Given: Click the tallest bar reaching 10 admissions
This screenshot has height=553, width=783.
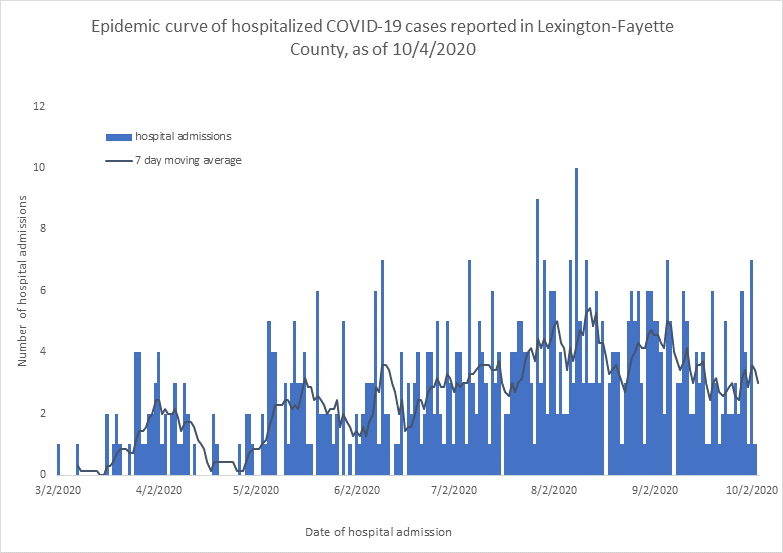Looking at the screenshot, I should [x=576, y=320].
